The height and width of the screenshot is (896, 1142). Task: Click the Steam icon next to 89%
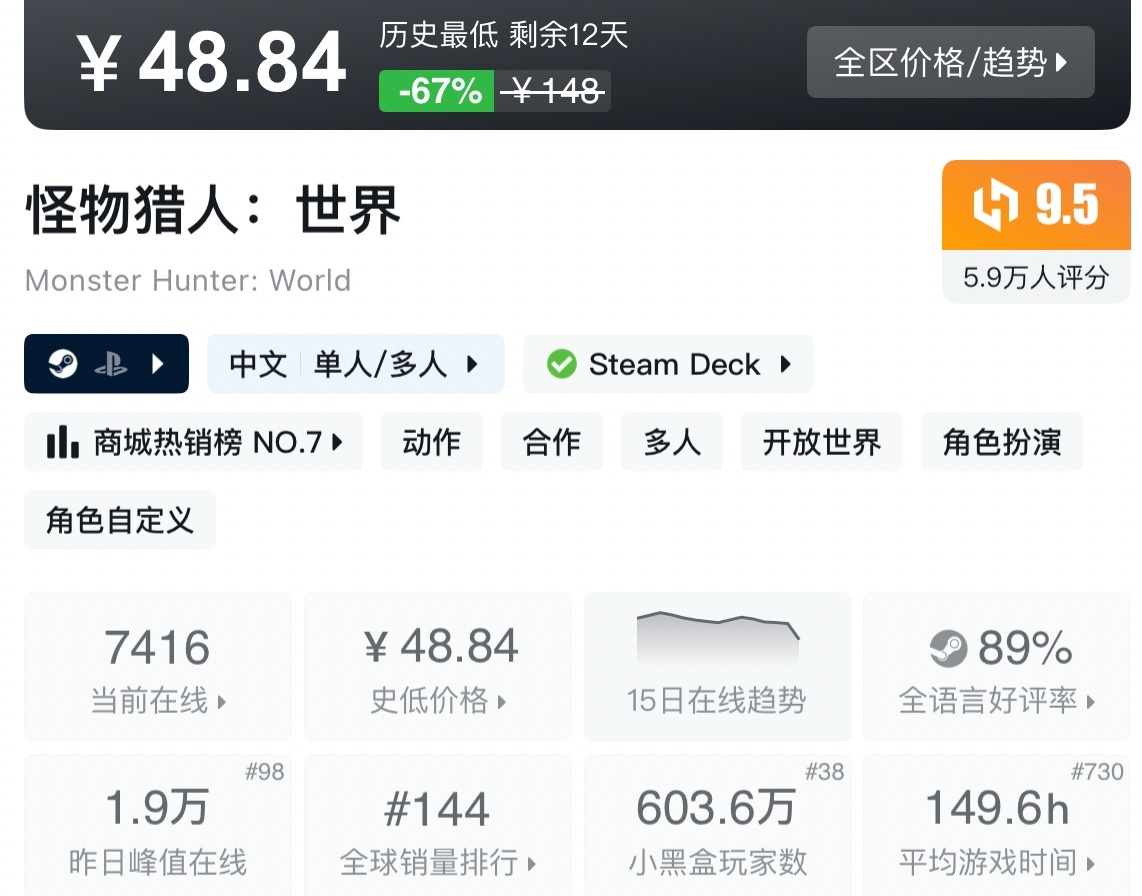point(948,649)
